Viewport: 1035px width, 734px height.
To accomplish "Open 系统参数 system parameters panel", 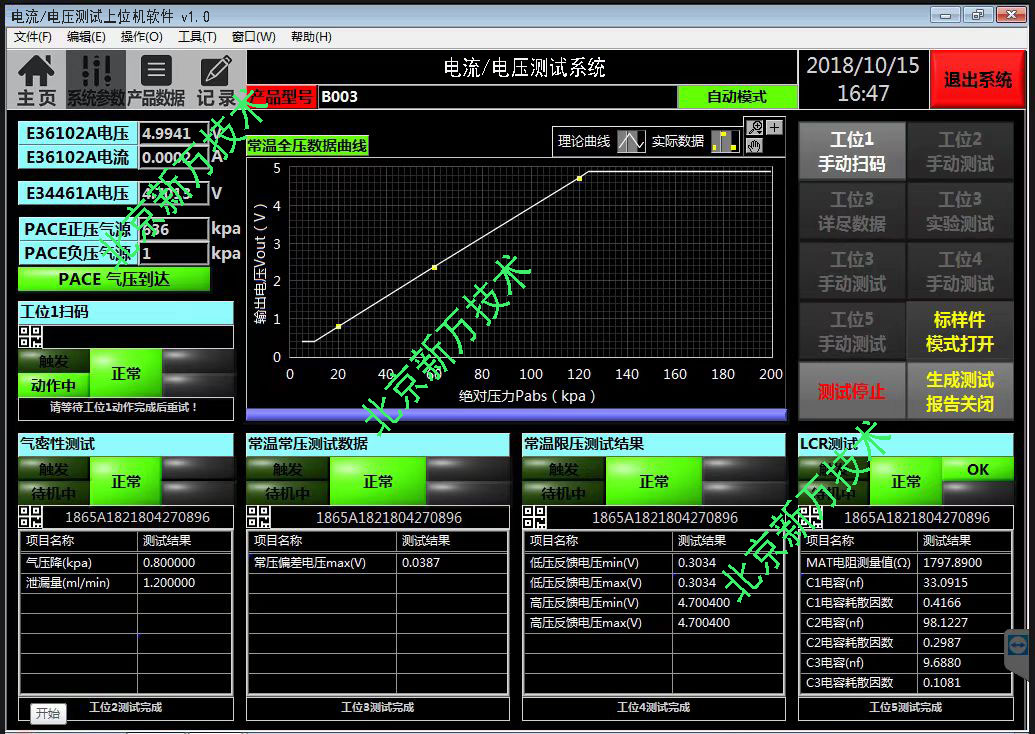I will coord(96,79).
